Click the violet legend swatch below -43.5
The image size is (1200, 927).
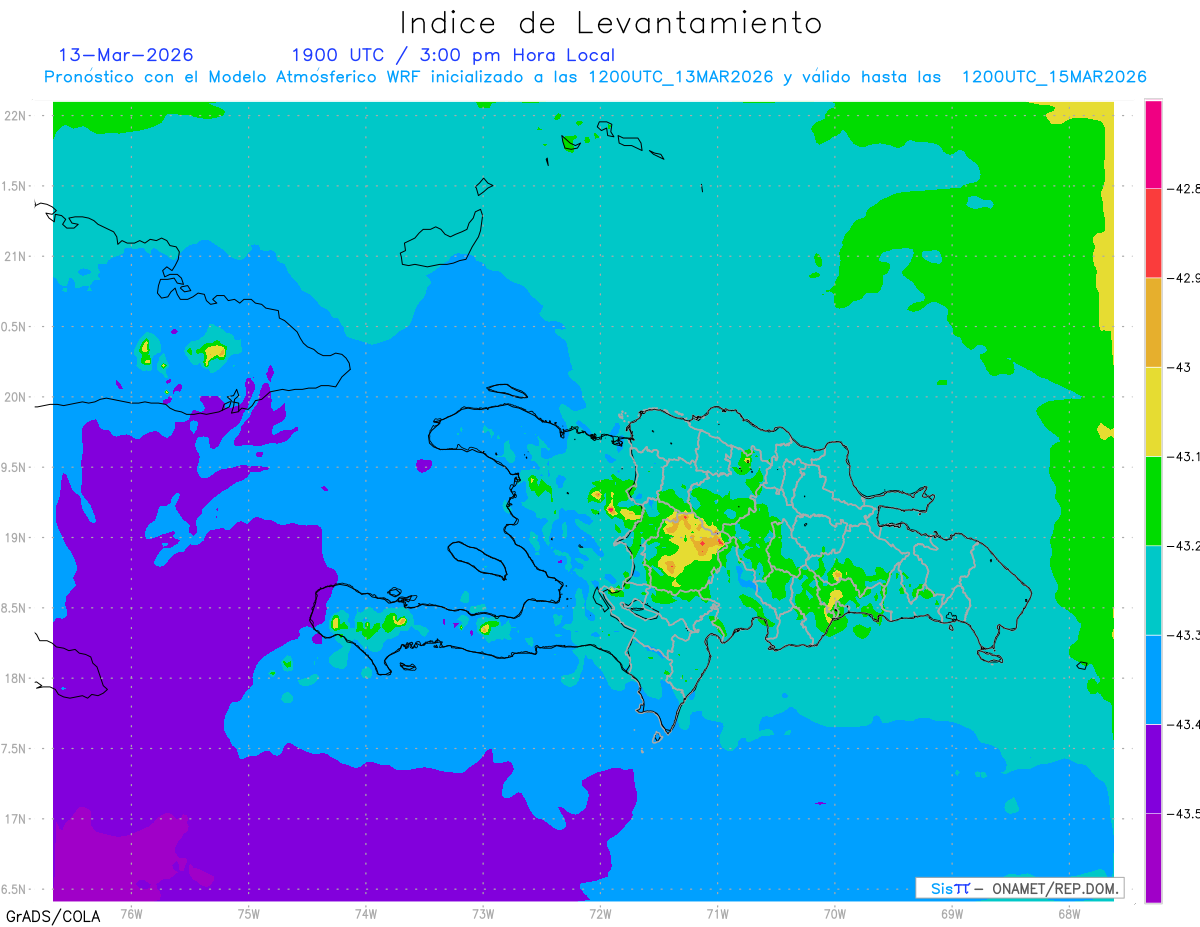1153,857
